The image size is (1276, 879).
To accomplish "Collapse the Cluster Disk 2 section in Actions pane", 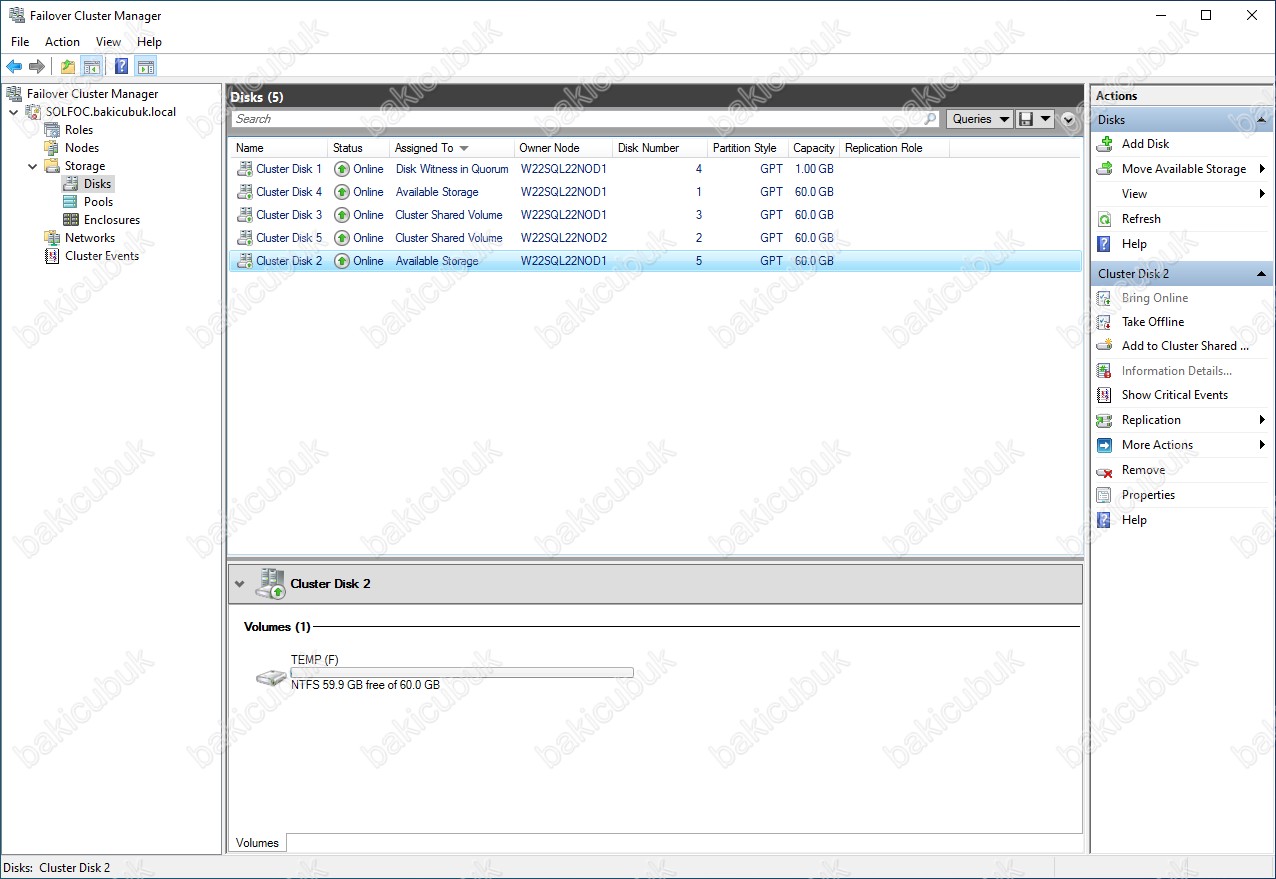I will pos(1261,274).
